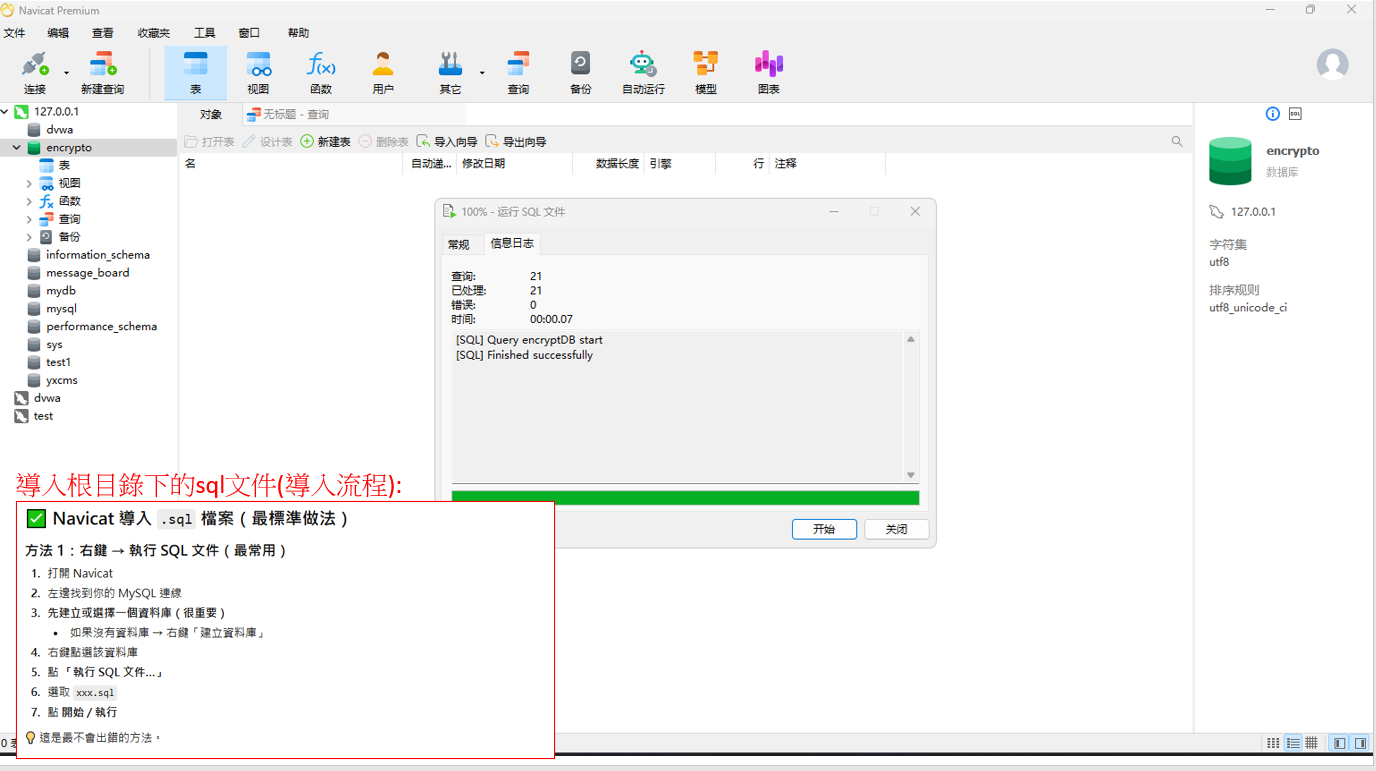
Task: Click the log scrollbar up arrow
Action: click(911, 340)
